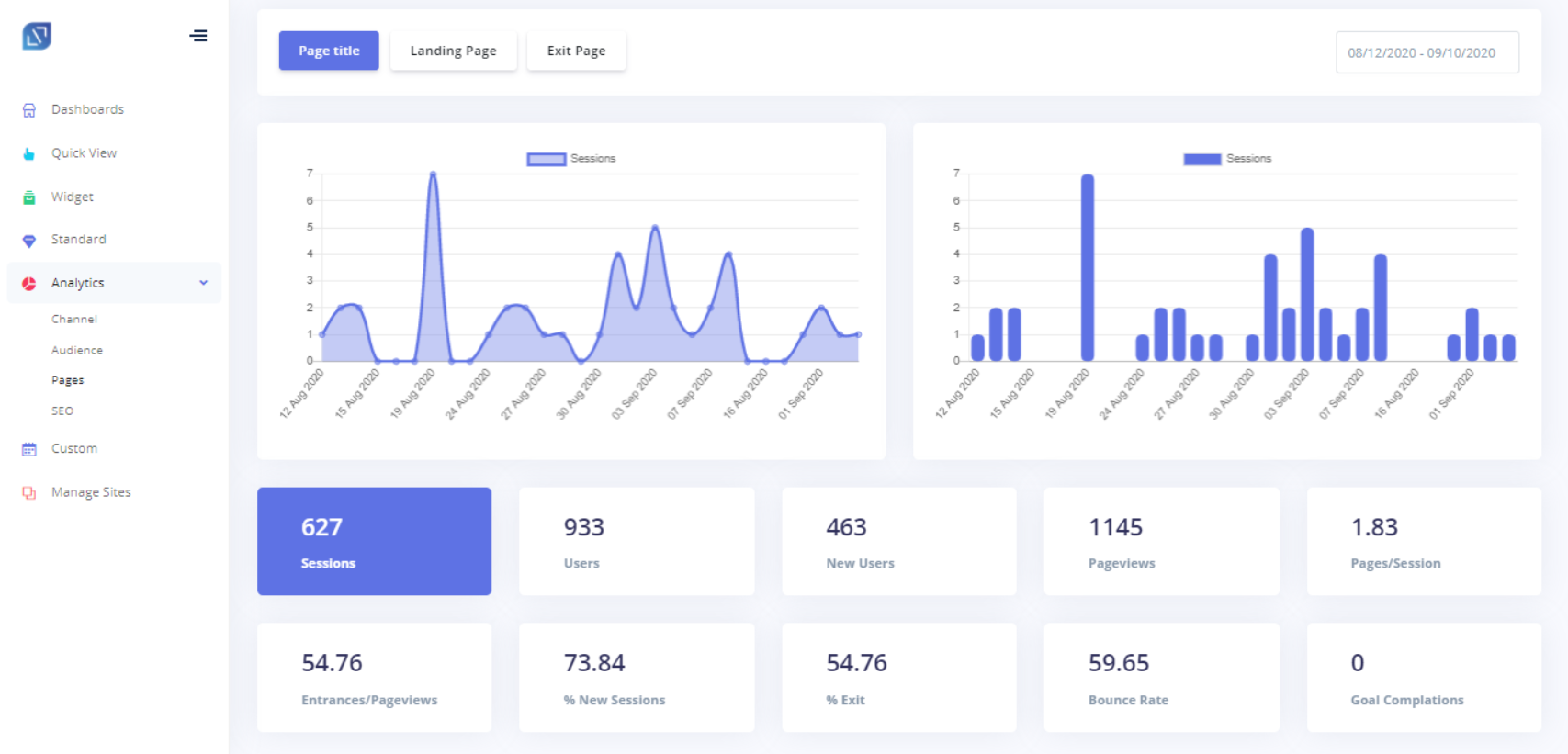Select the Page title button
The height and width of the screenshot is (754, 1568).
coord(329,51)
